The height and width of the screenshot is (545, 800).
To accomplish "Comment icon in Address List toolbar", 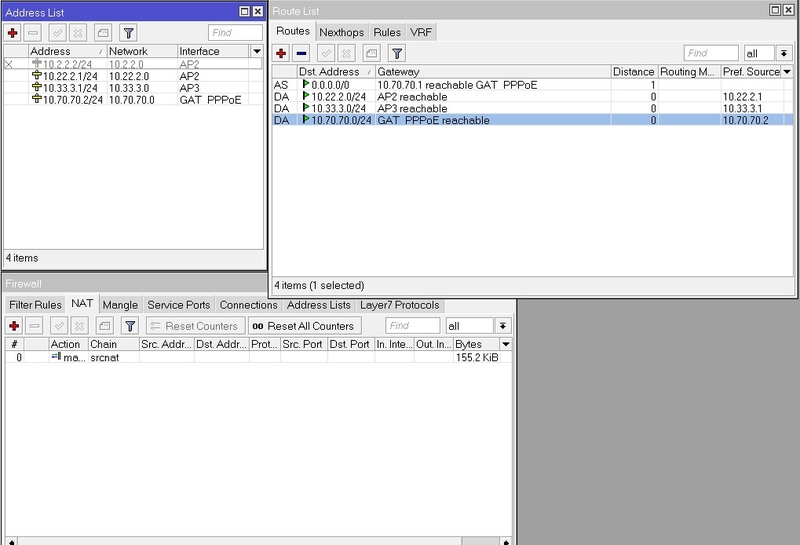I will click(103, 33).
